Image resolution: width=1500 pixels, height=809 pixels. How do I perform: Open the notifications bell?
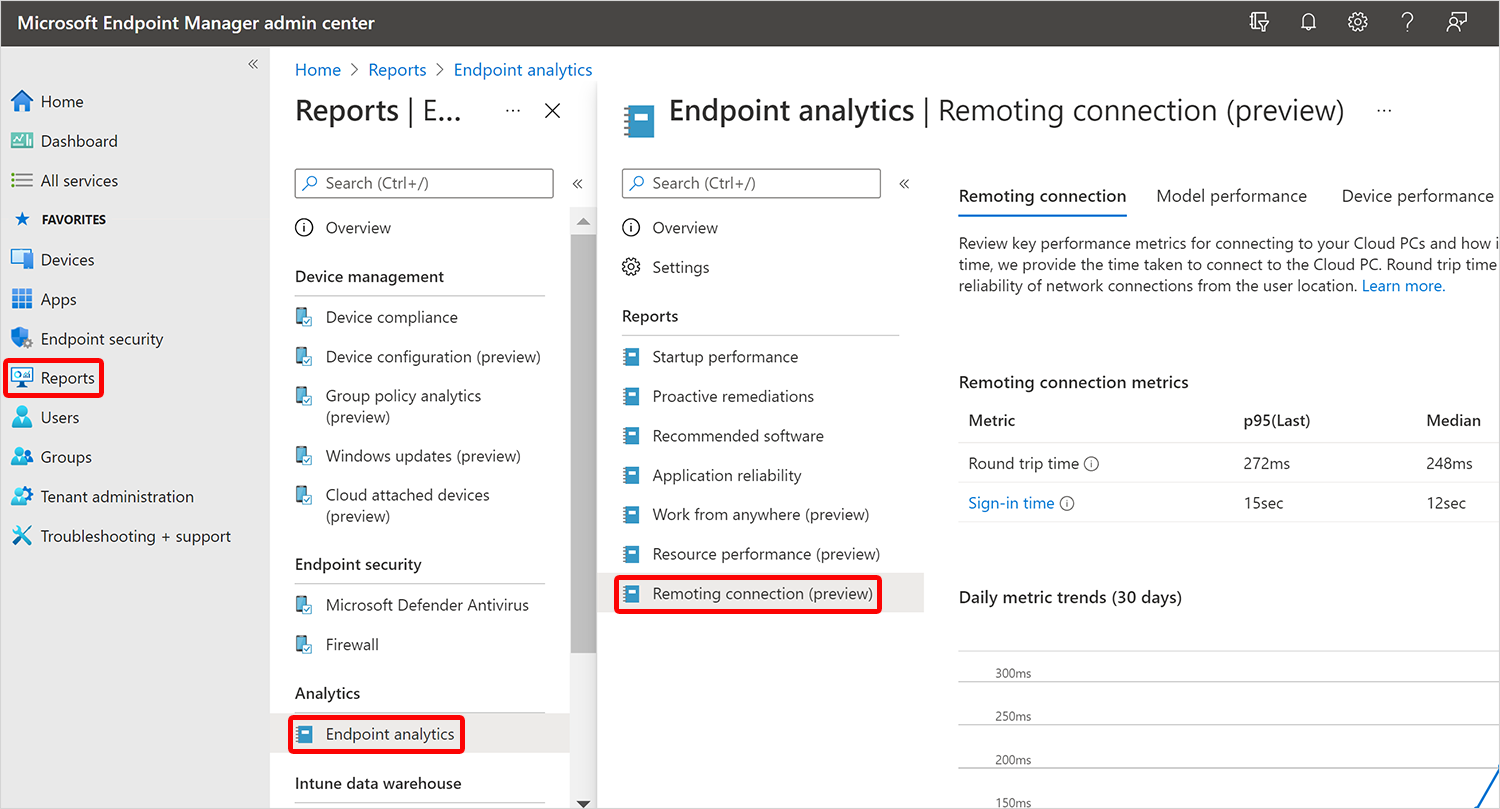1308,22
